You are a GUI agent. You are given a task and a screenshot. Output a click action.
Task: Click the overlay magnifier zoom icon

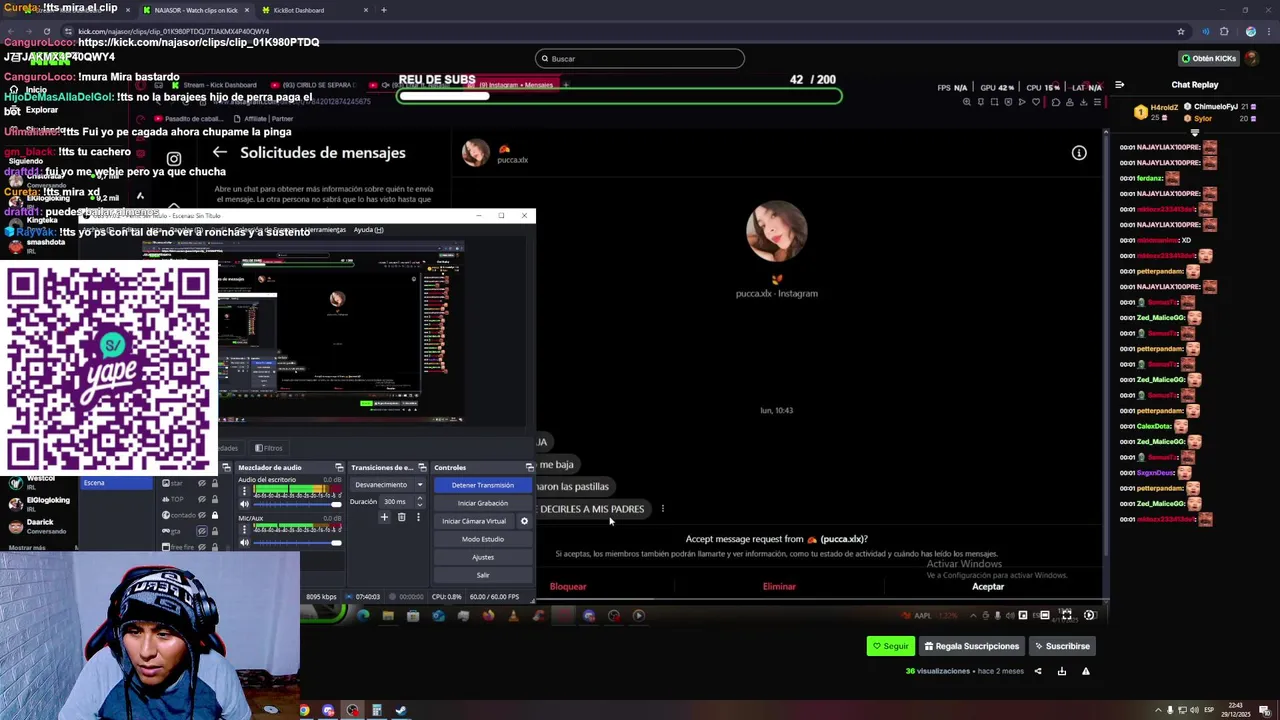[x=966, y=102]
